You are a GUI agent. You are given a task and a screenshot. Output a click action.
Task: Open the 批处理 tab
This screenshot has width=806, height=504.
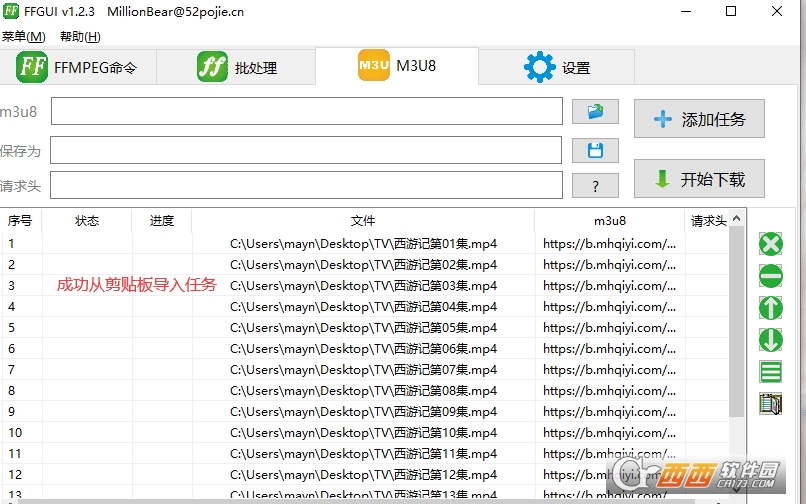point(236,67)
